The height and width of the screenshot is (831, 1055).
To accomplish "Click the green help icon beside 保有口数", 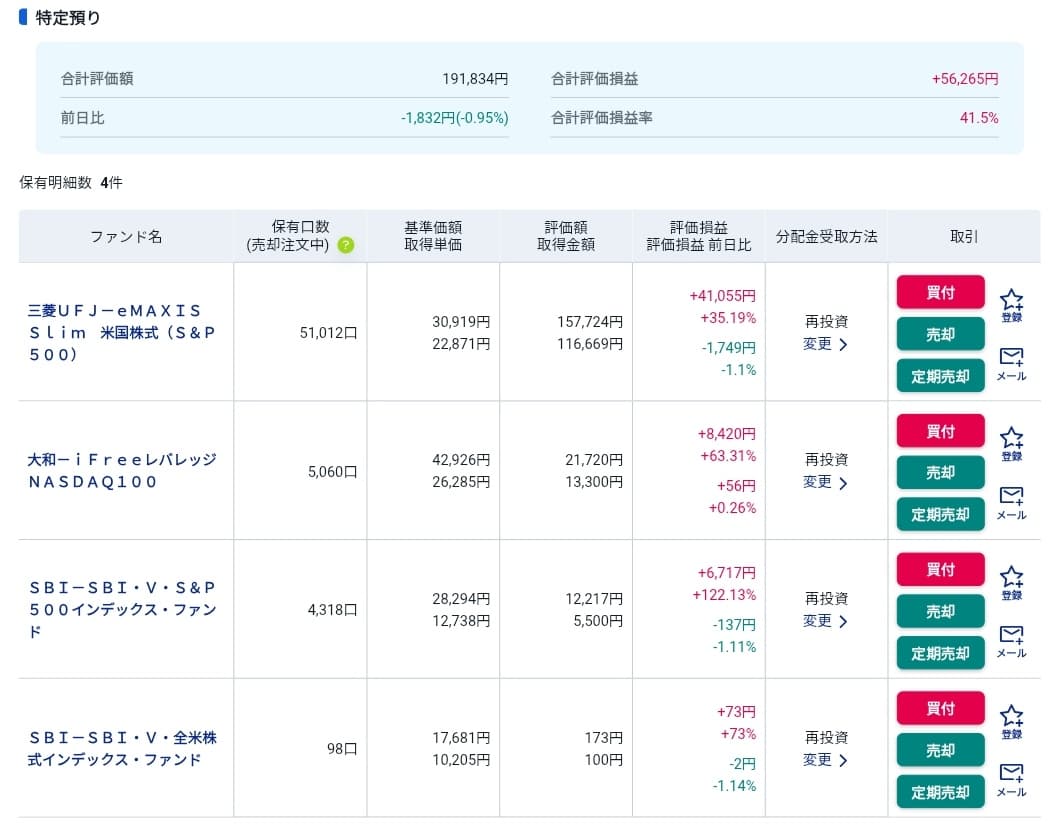I will pos(345,245).
